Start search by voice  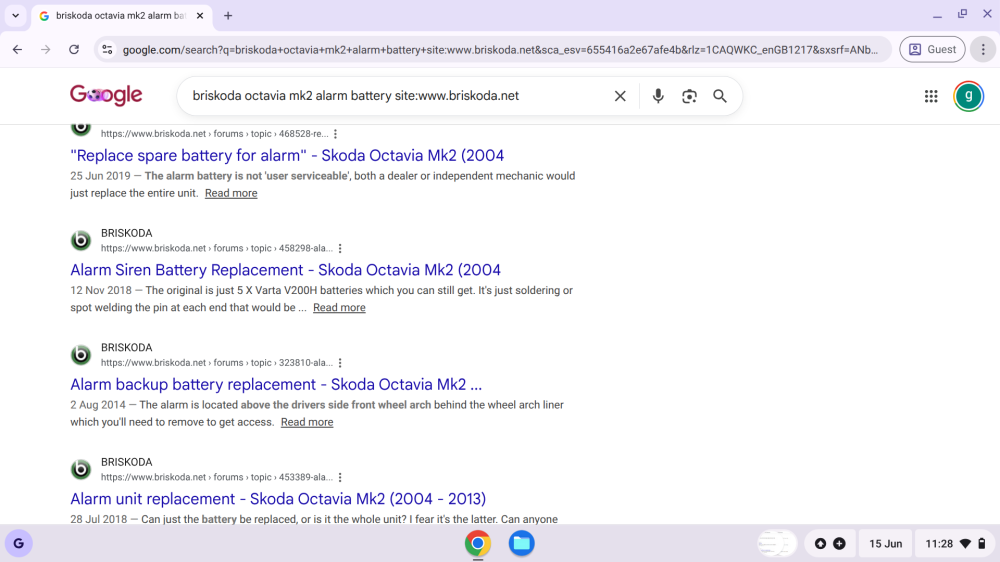(x=658, y=96)
